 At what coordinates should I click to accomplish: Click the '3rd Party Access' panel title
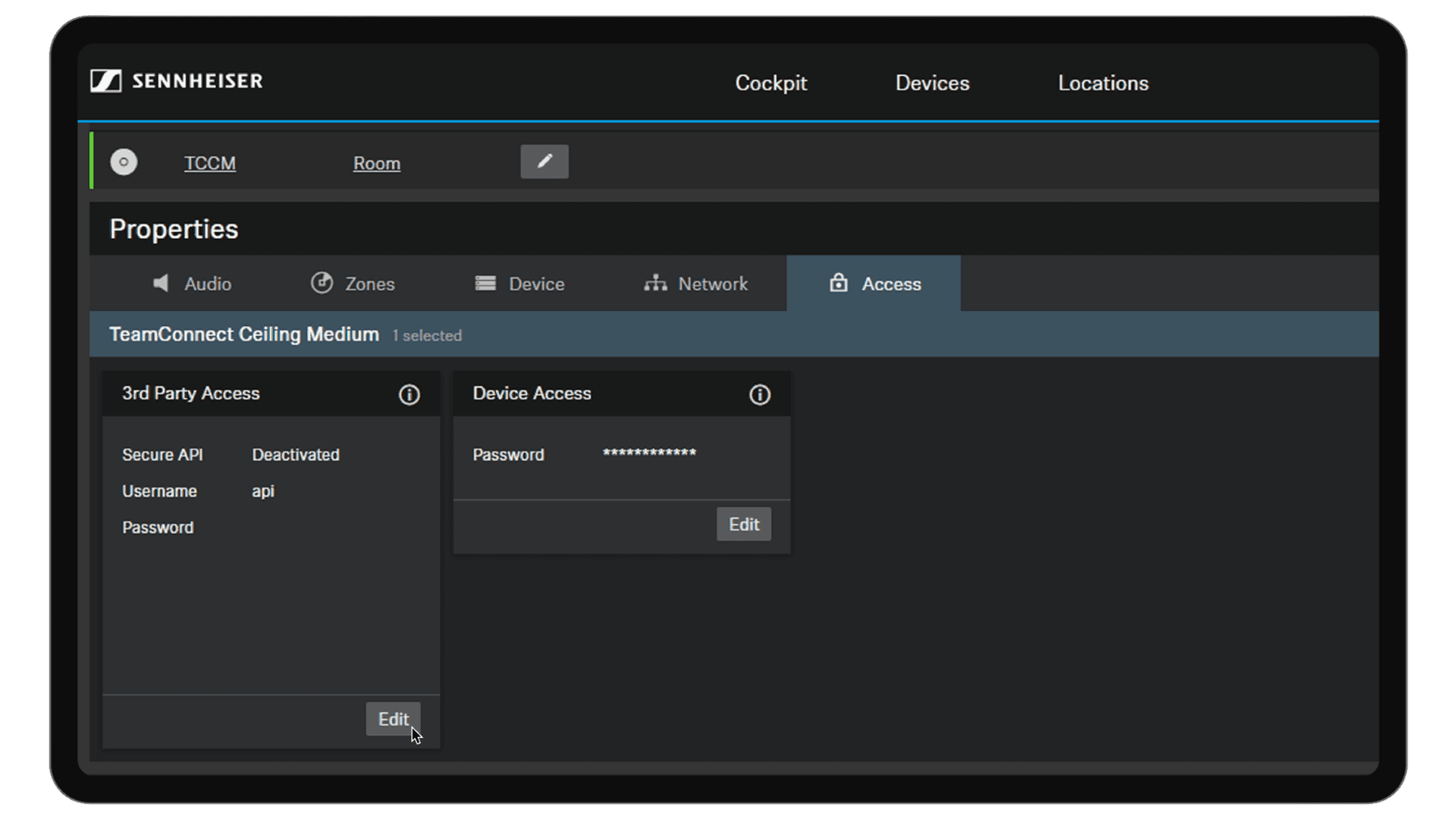click(191, 394)
